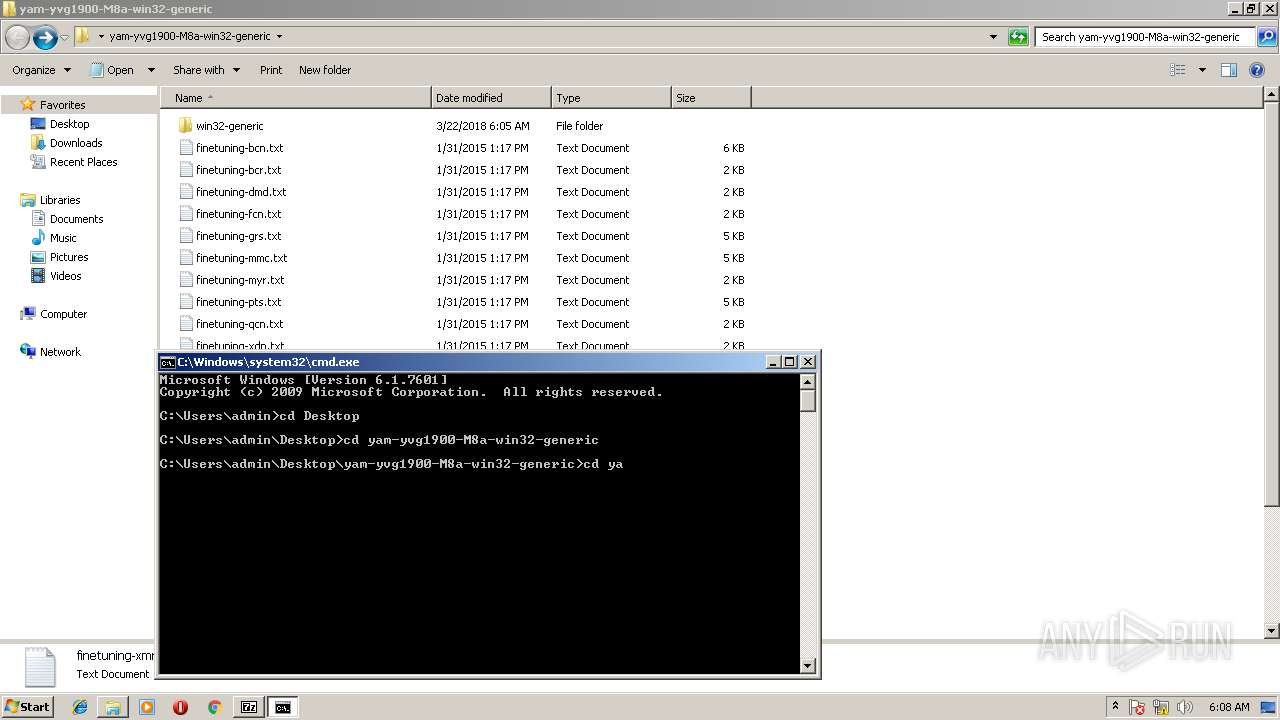The height and width of the screenshot is (720, 1280).
Task: Click the volume speaker tray icon
Action: pyautogui.click(x=1184, y=707)
